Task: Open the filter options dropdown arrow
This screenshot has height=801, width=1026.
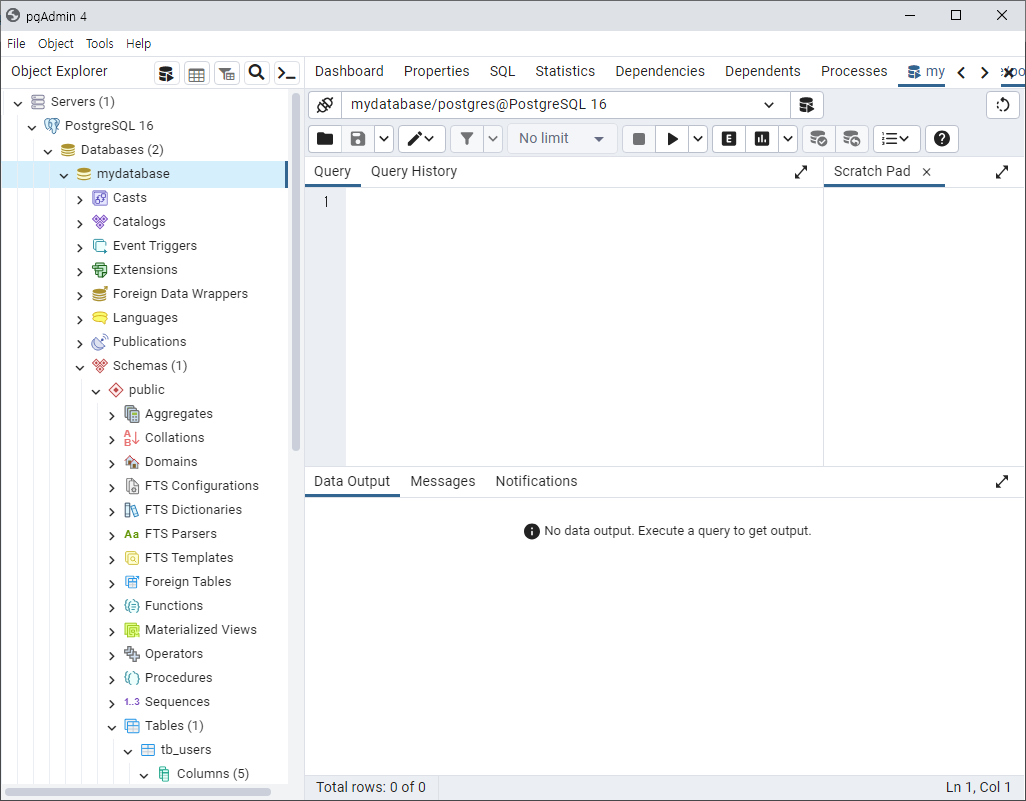Action: pyautogui.click(x=493, y=139)
